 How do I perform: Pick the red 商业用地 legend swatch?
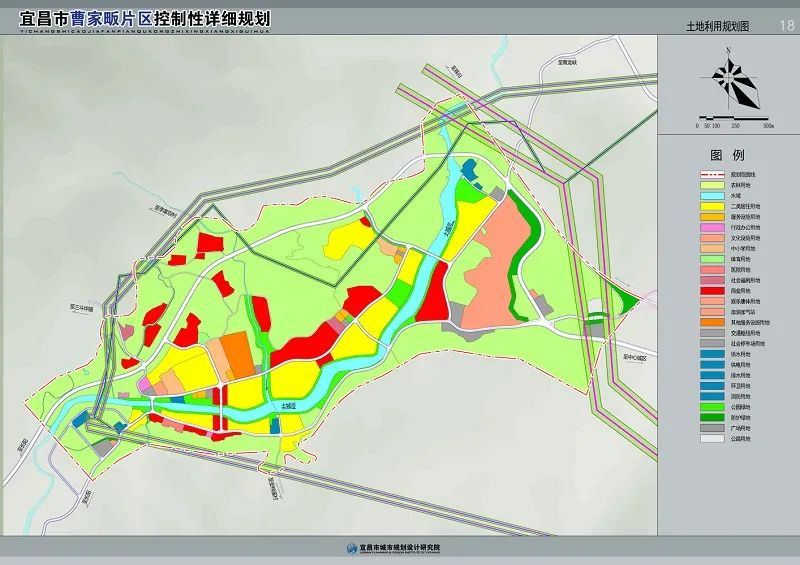coord(711,290)
